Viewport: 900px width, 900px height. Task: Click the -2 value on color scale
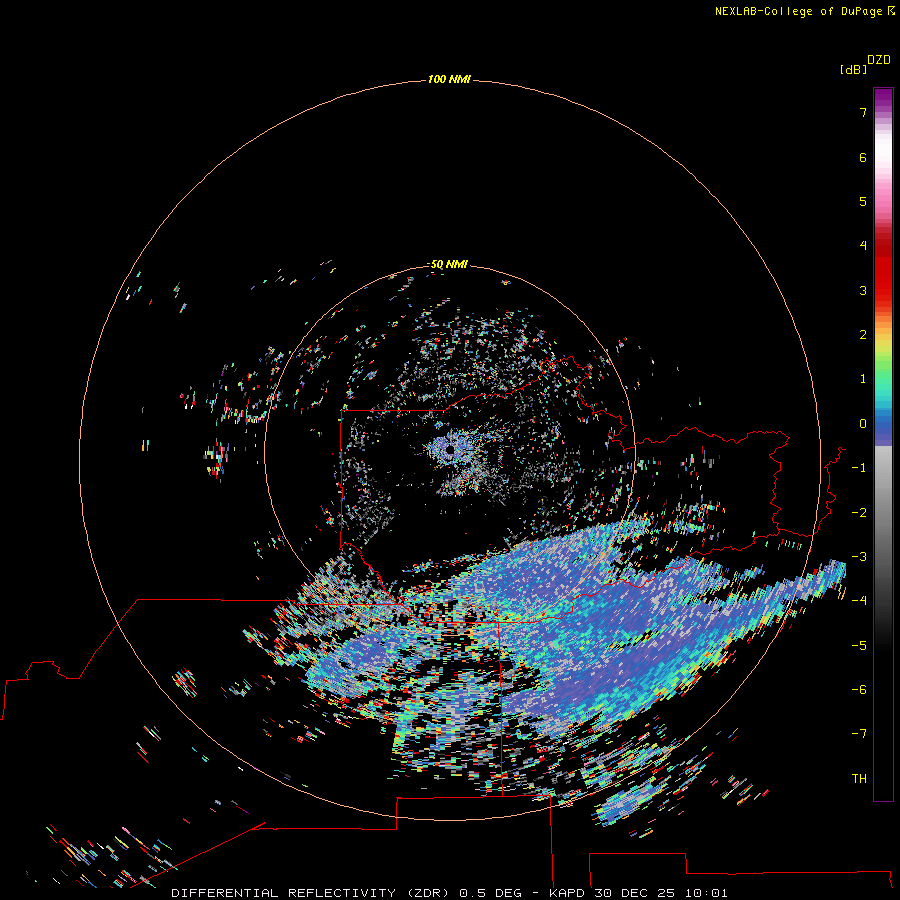[859, 513]
